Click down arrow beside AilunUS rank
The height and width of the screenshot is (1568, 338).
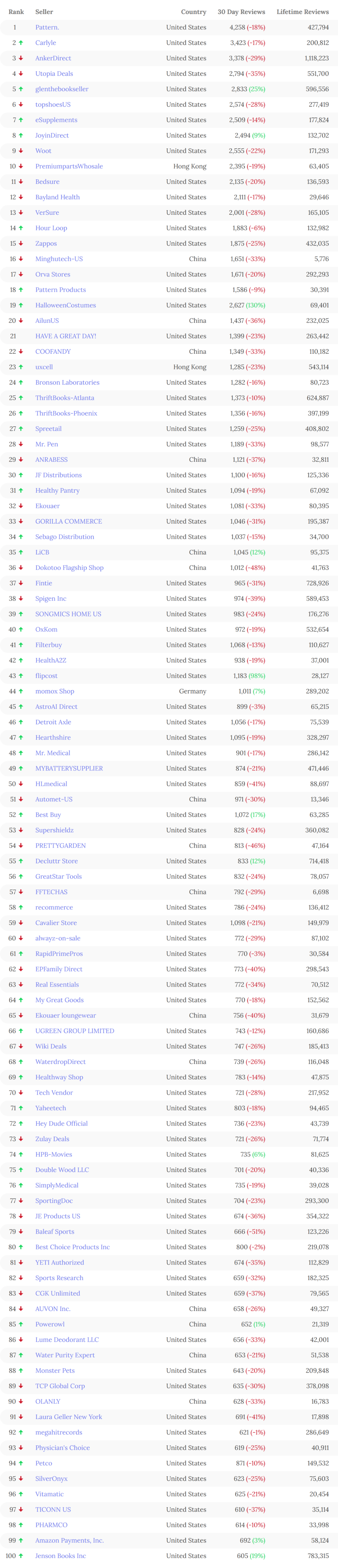(x=21, y=321)
